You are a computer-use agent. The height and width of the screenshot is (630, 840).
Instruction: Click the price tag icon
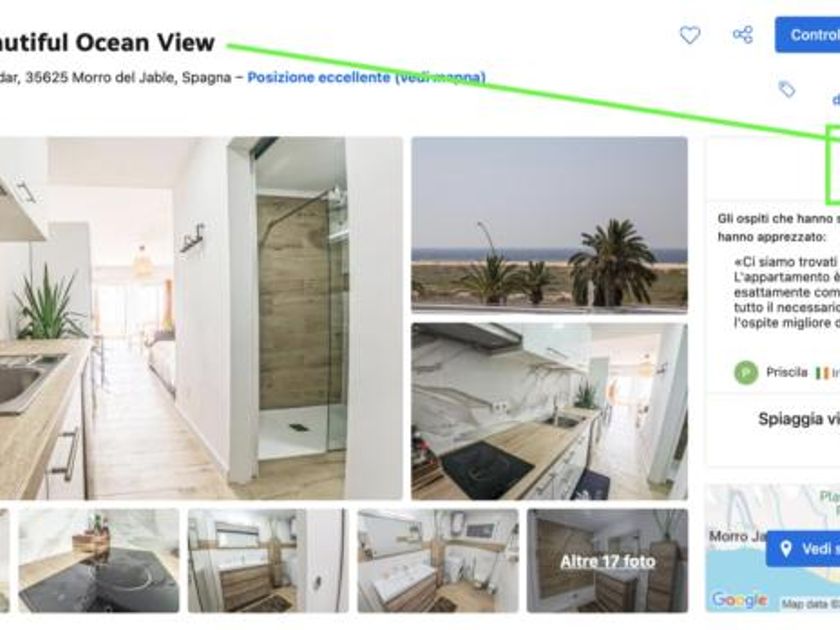pyautogui.click(x=786, y=89)
